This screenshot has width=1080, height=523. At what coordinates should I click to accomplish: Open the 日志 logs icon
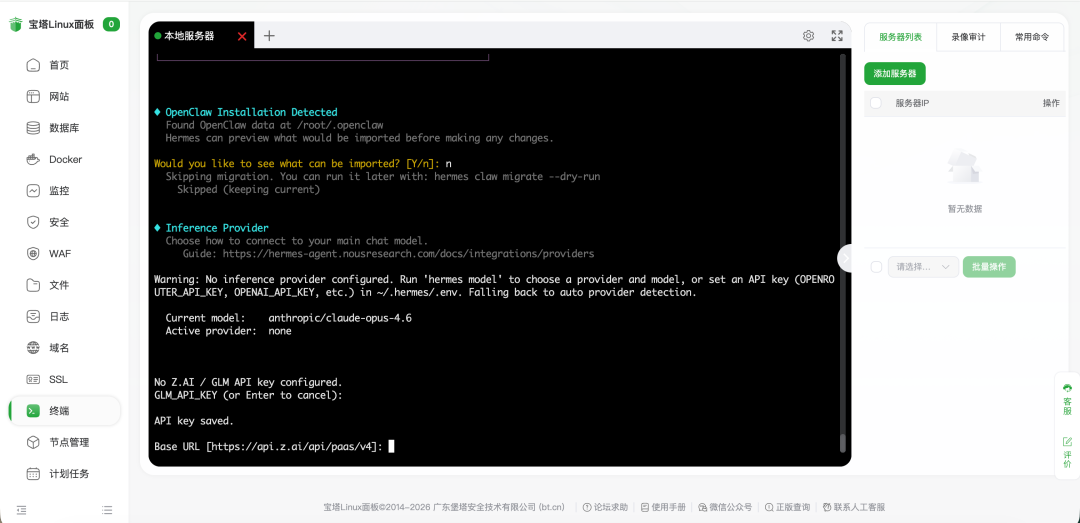point(33,317)
